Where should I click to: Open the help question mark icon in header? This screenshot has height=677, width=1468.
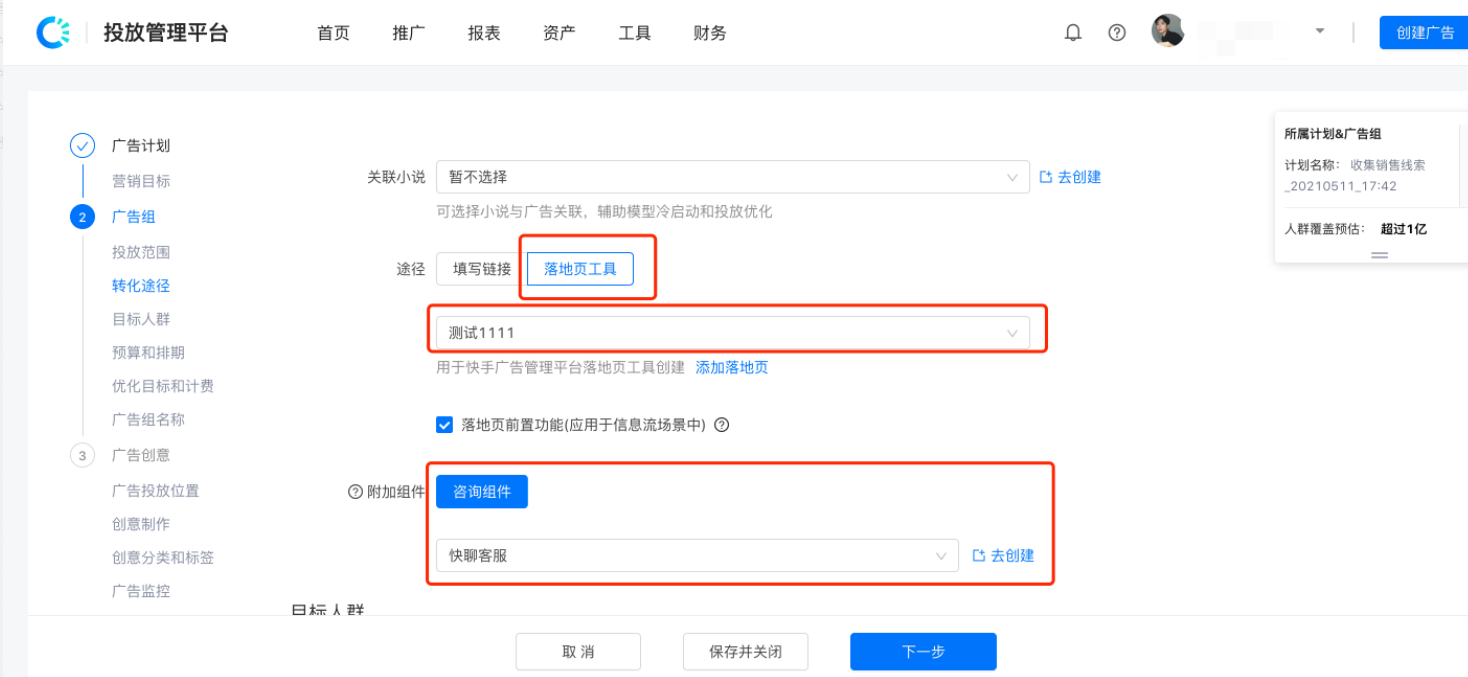pyautogui.click(x=1117, y=32)
